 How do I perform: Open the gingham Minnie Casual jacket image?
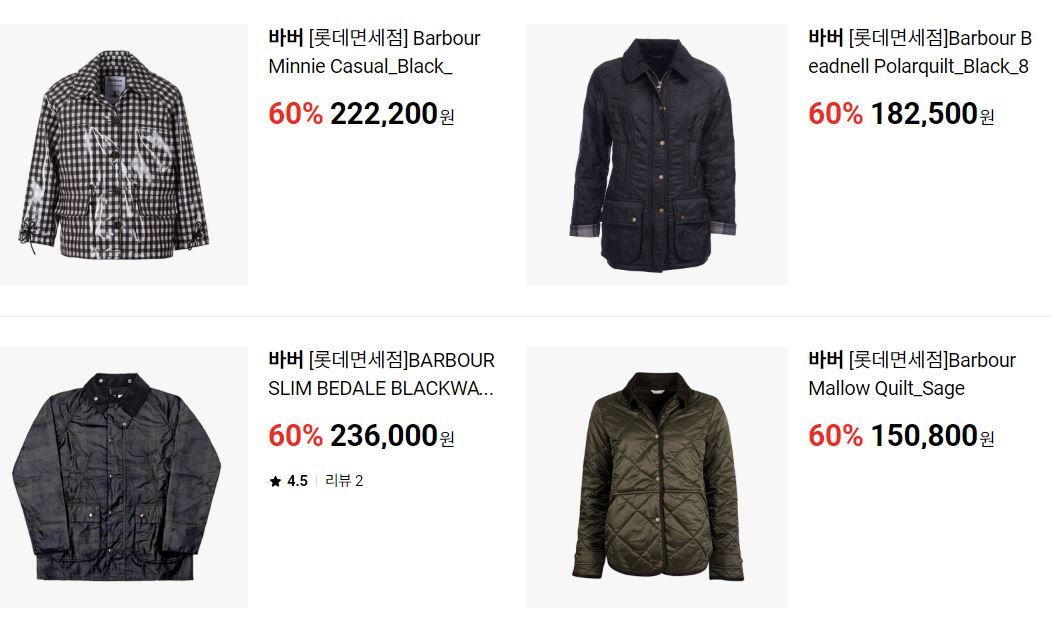click(x=124, y=155)
